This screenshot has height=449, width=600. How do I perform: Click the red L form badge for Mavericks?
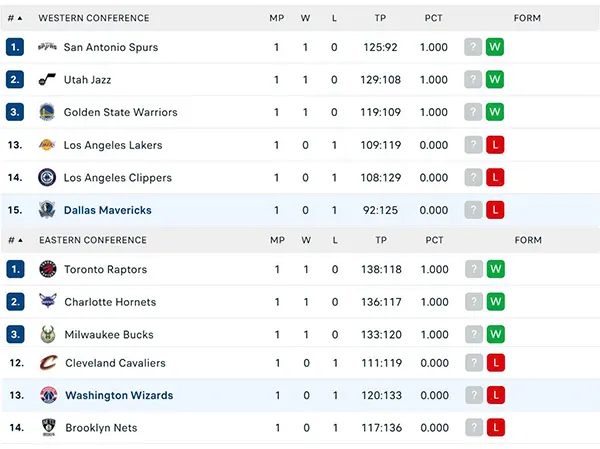[495, 210]
